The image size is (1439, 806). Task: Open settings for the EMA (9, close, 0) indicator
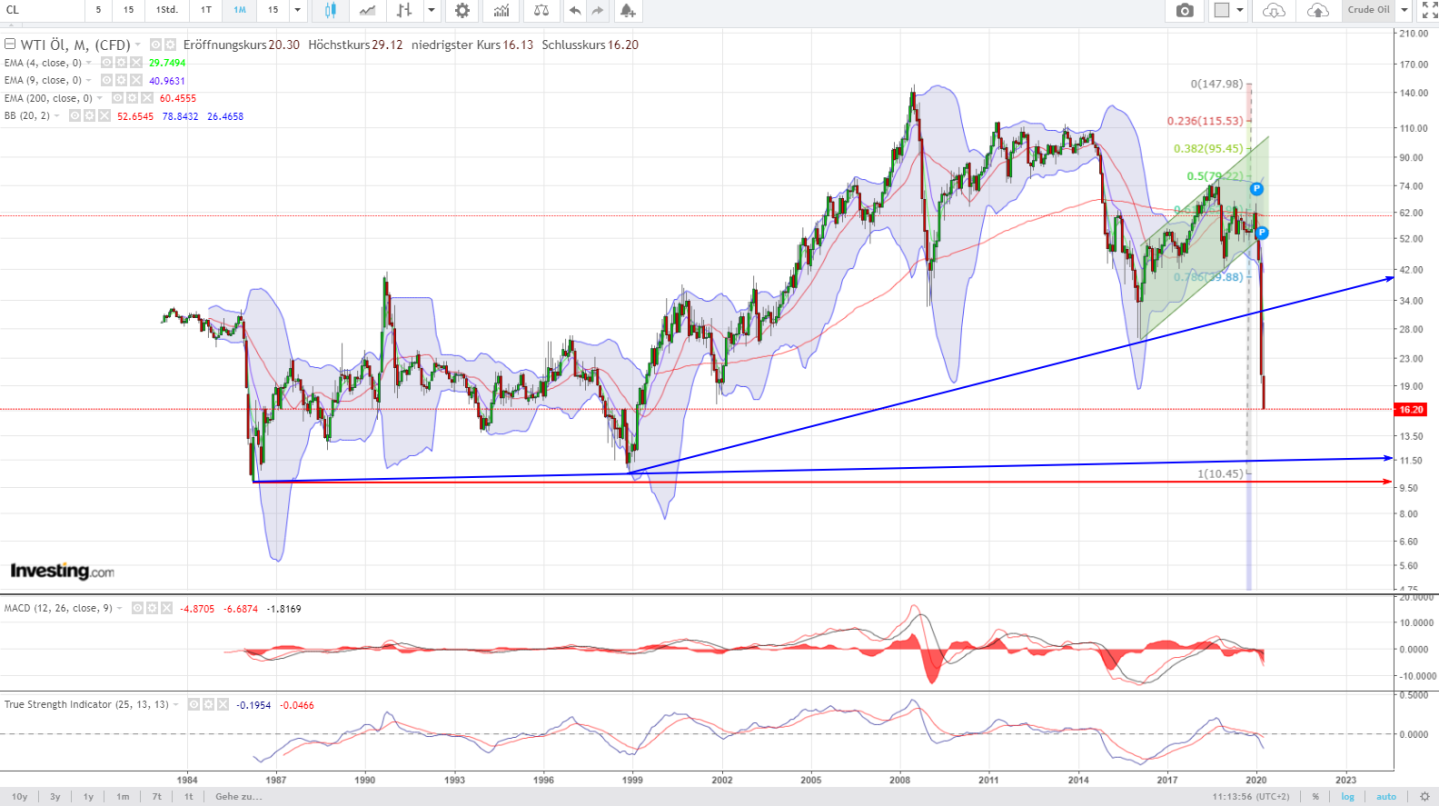pyautogui.click(x=121, y=80)
